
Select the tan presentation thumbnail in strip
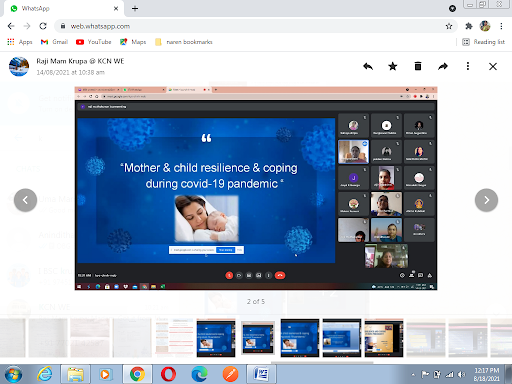tap(384, 338)
